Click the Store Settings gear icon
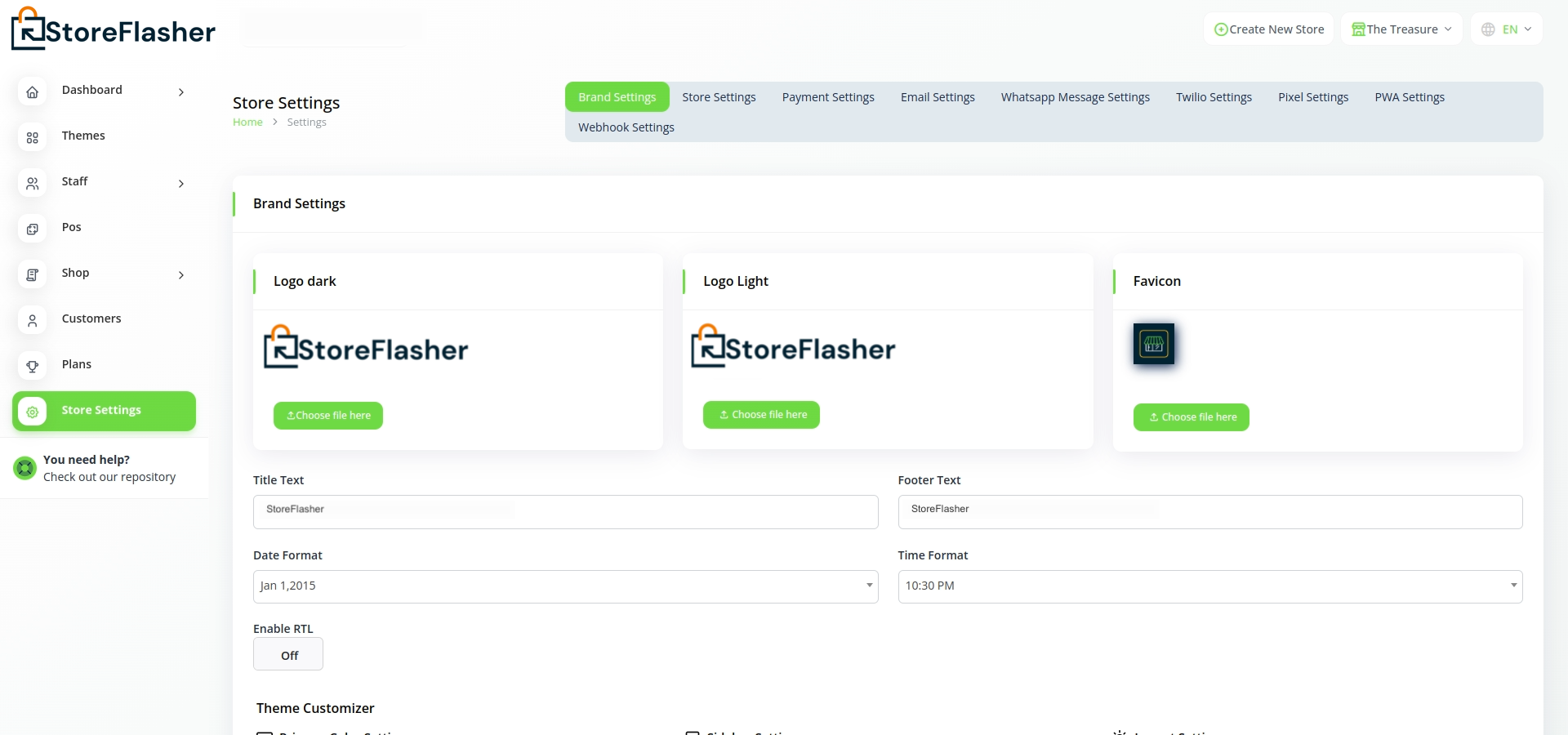Image resolution: width=1568 pixels, height=735 pixels. click(x=33, y=412)
